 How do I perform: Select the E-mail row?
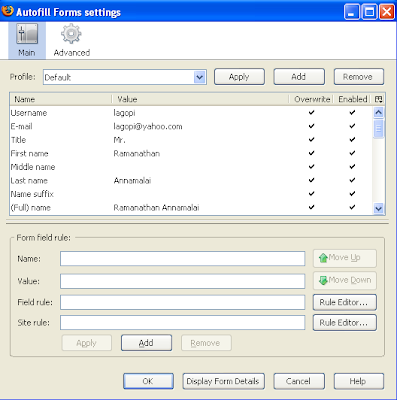tap(191, 126)
